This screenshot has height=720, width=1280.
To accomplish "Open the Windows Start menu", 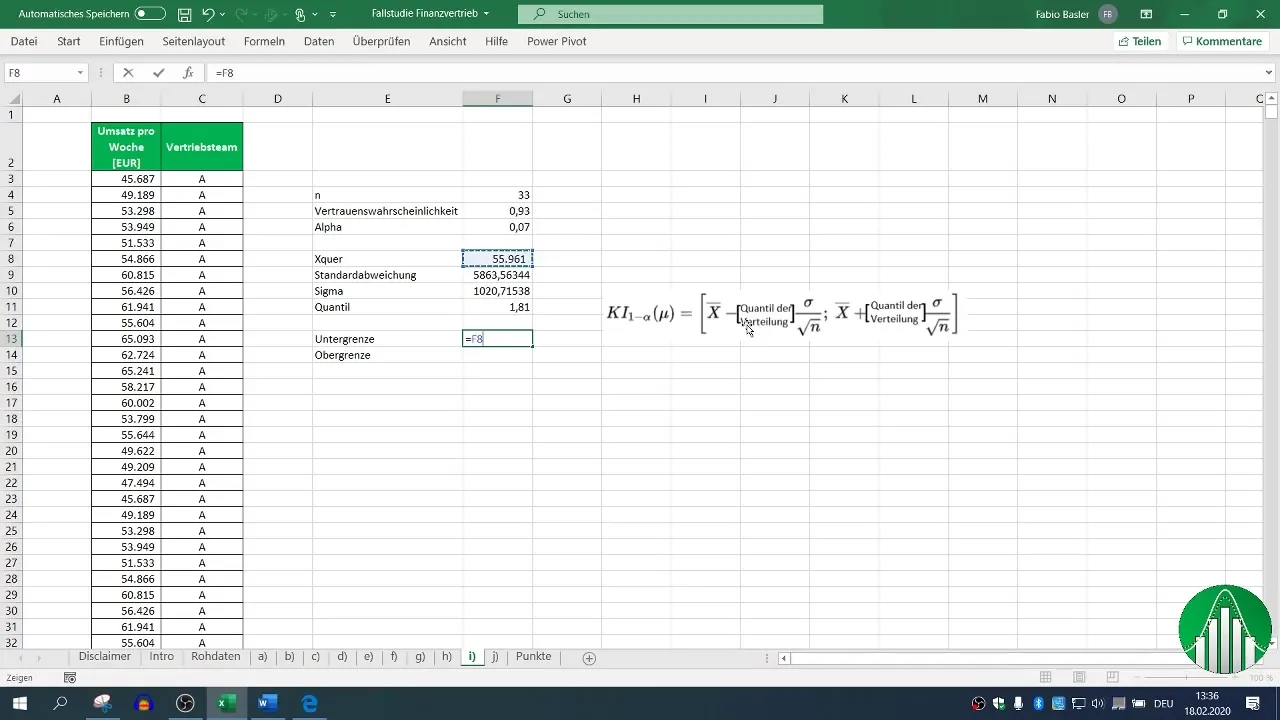I will coord(19,703).
